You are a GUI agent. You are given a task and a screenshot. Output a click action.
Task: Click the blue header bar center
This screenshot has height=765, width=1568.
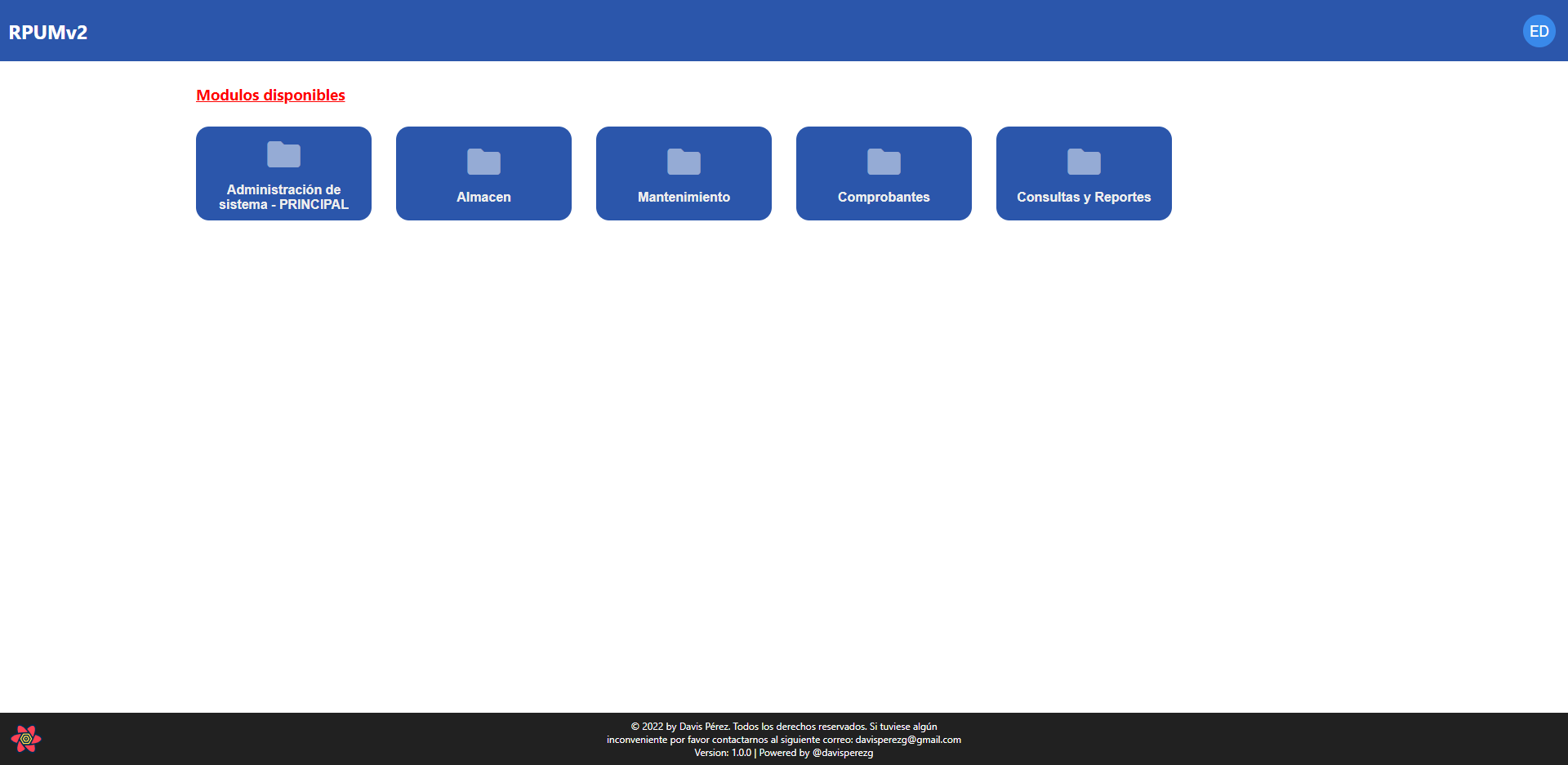[784, 31]
